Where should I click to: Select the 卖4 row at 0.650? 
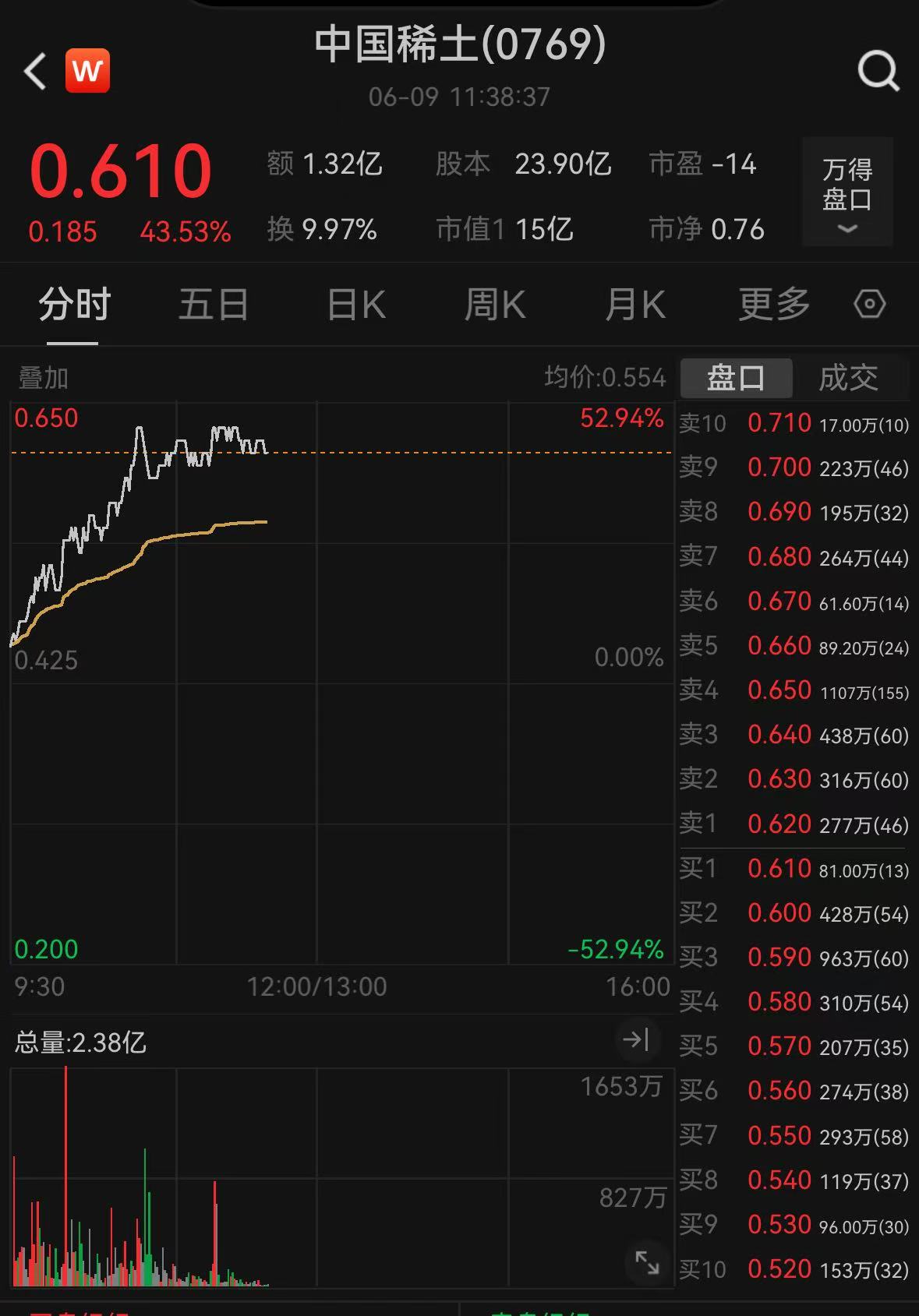[794, 690]
